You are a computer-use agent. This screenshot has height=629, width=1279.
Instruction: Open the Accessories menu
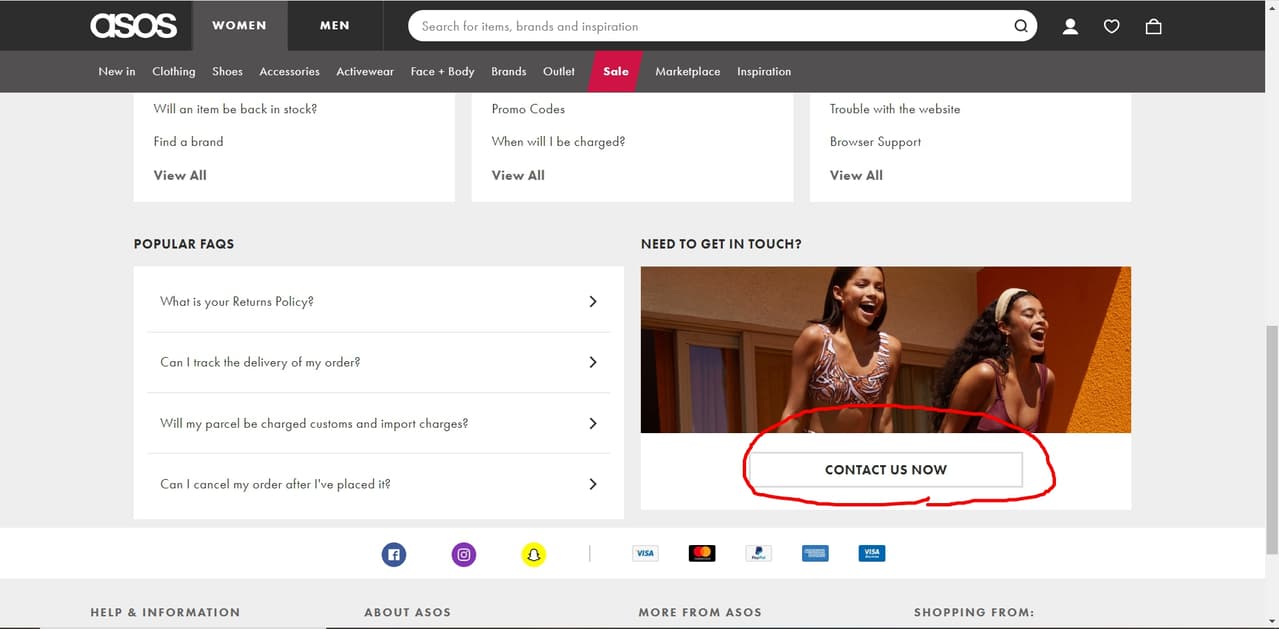tap(289, 72)
